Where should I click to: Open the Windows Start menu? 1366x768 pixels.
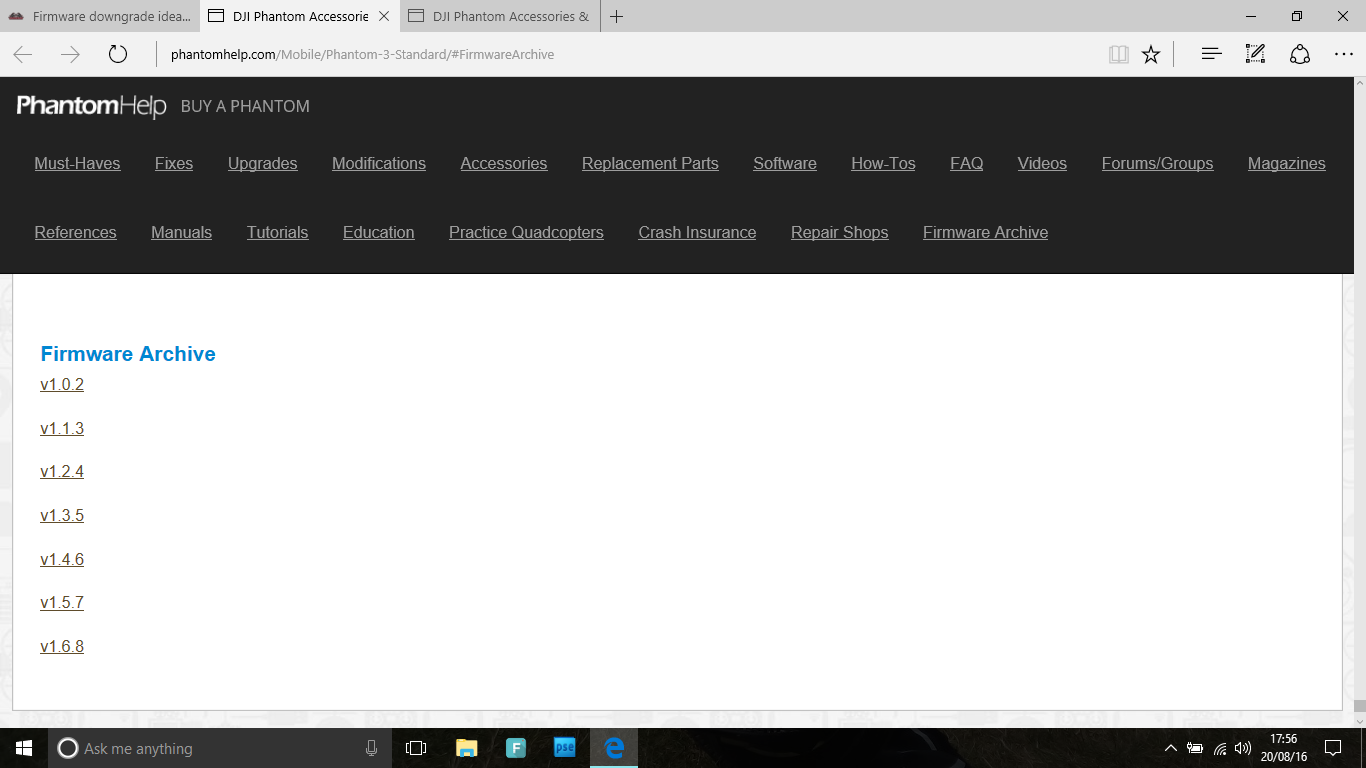(24, 748)
